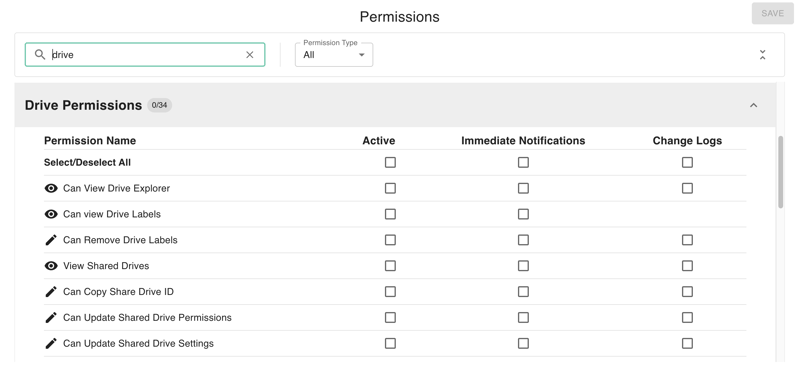Check Select/Deselect All Active checkbox

pos(390,162)
